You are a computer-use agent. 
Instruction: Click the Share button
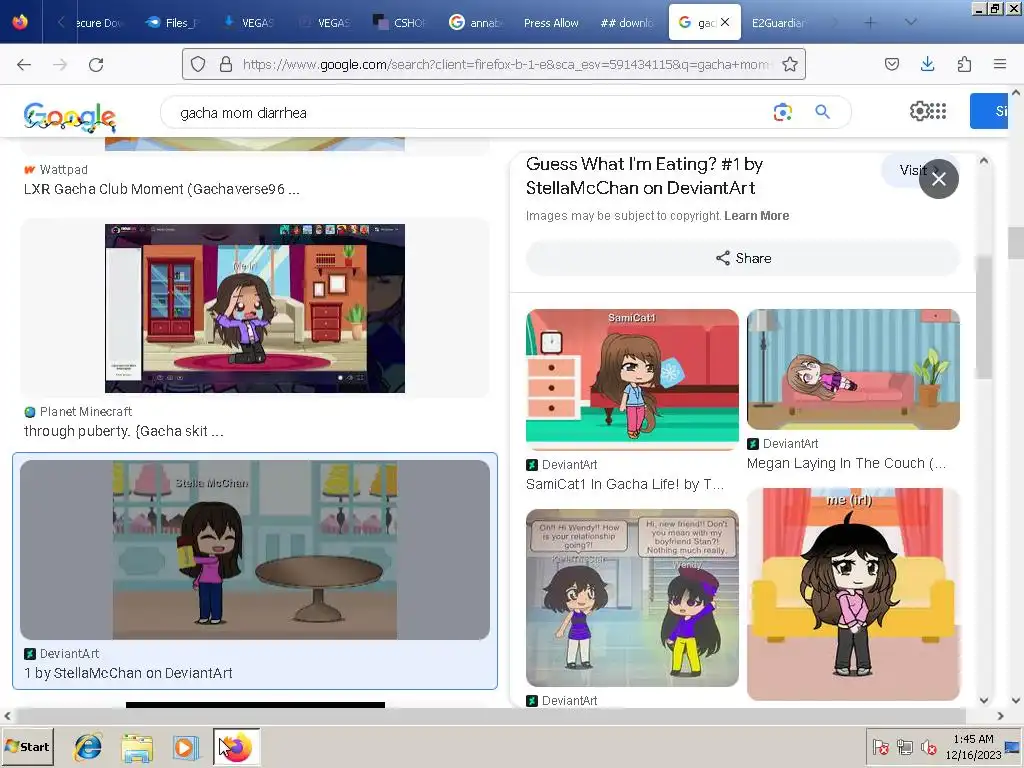point(743,258)
